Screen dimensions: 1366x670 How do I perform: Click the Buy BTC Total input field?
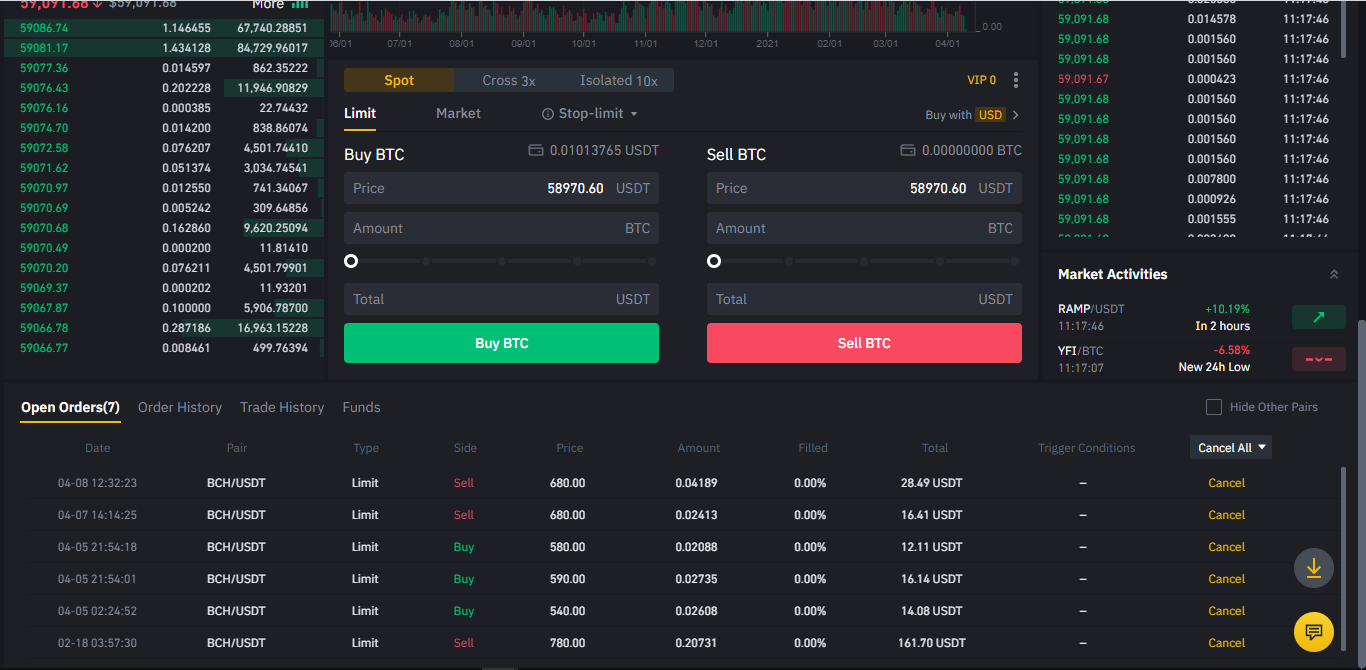click(x=501, y=299)
